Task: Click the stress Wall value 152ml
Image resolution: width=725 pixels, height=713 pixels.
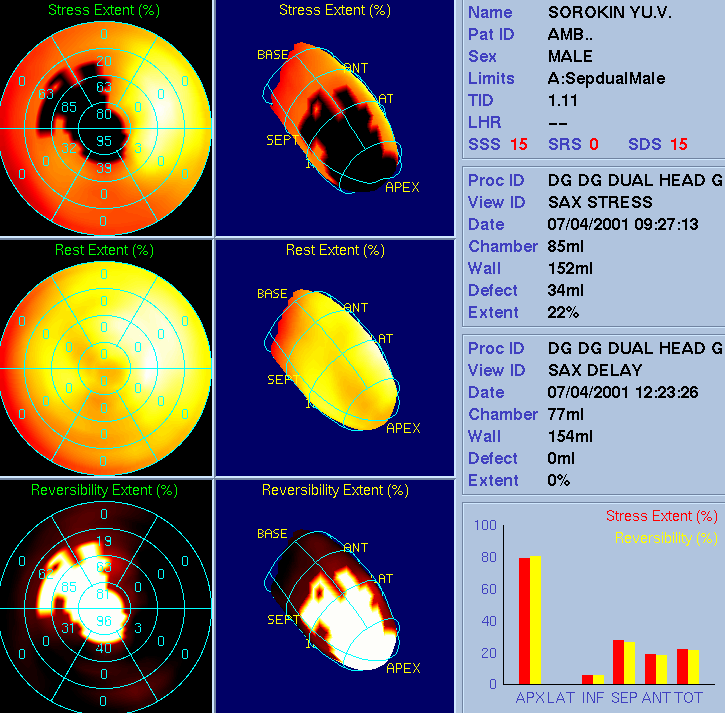Action: pyautogui.click(x=570, y=268)
